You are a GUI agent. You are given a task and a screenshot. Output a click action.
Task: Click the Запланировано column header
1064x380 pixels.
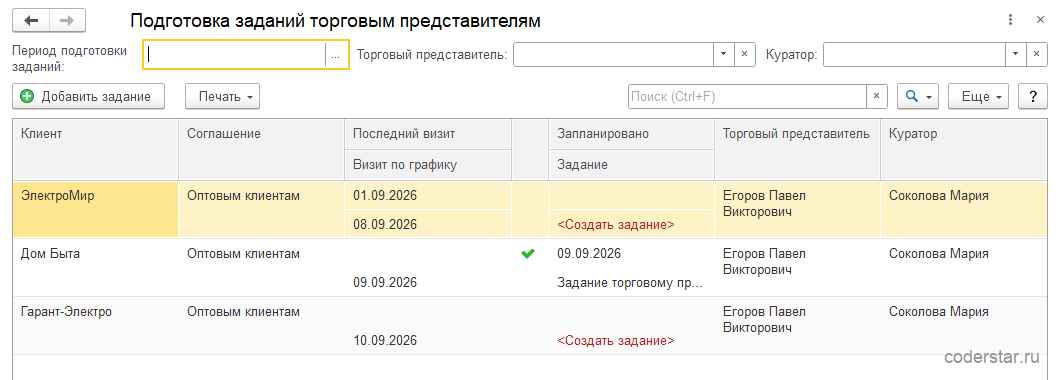[631, 134]
